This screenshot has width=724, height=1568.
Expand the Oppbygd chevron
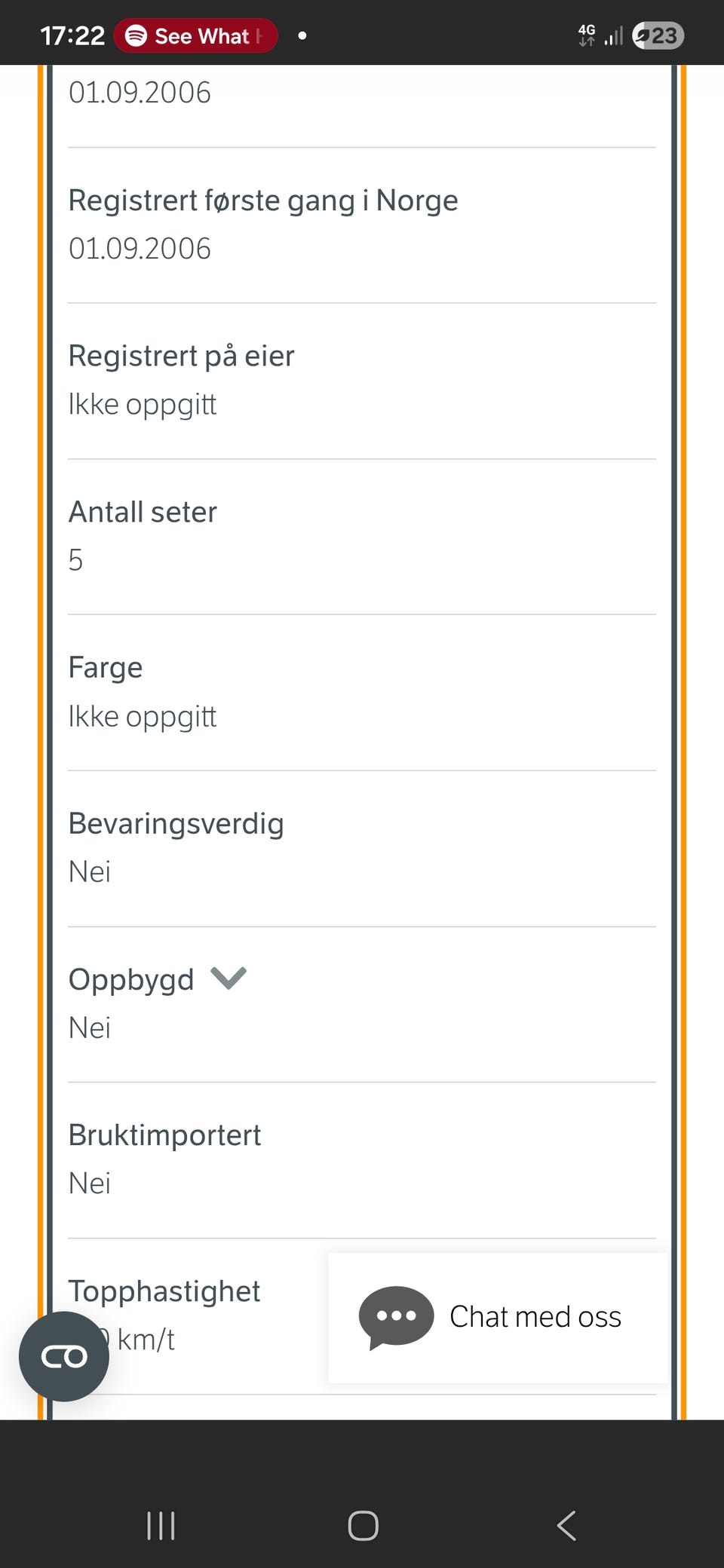click(229, 978)
